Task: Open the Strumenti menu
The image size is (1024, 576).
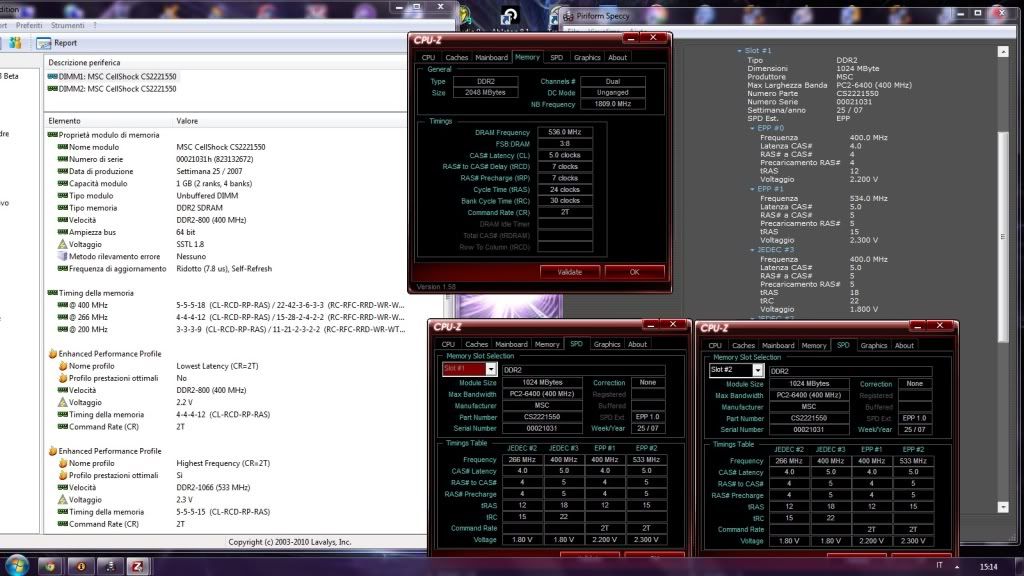Action: pos(67,24)
